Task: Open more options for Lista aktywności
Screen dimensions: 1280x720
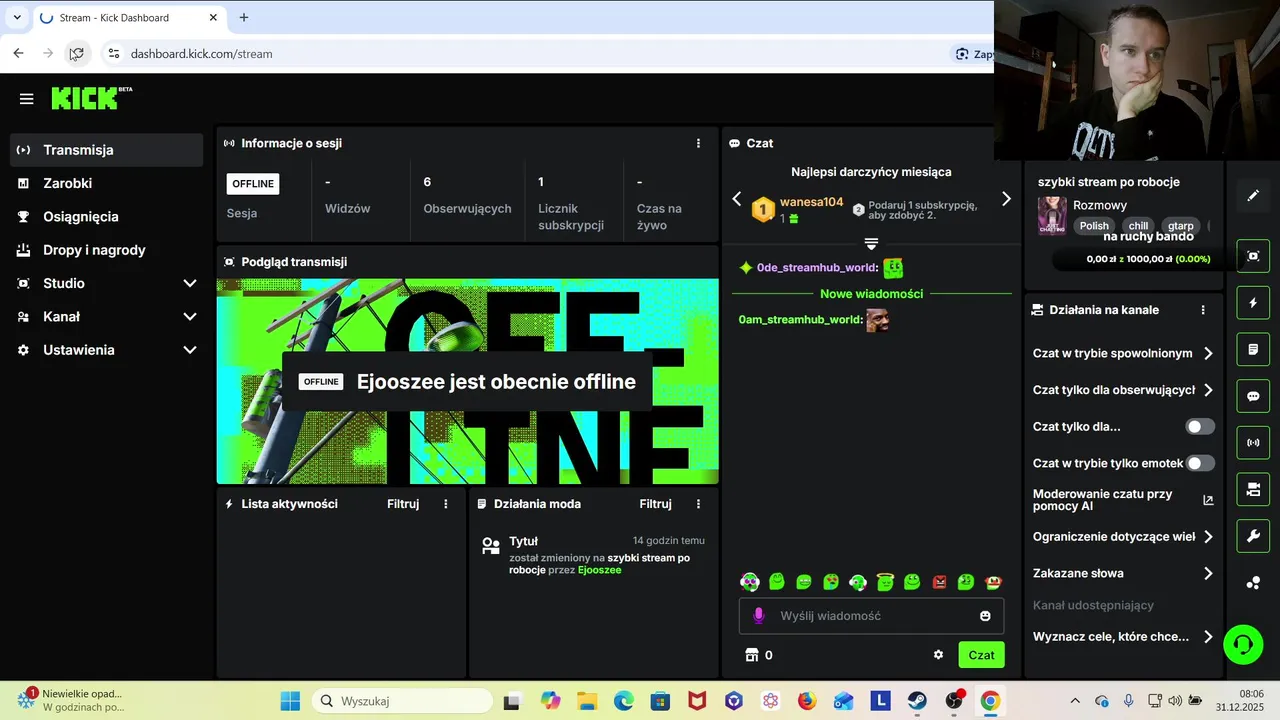Action: point(446,504)
